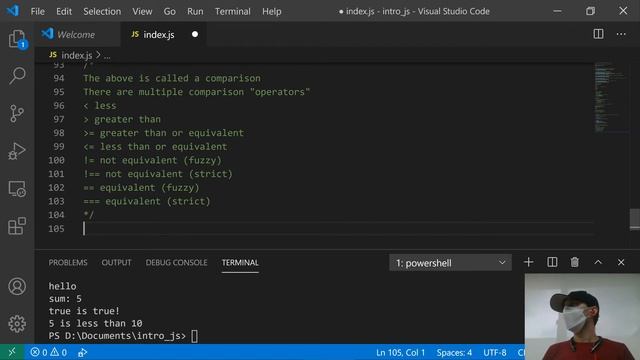Select the index.js editor tab
Image resolution: width=640 pixels, height=360 pixels.
[163, 34]
